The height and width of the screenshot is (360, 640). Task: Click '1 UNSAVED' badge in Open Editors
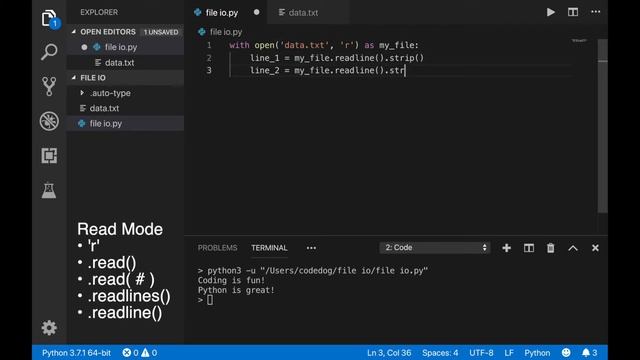pyautogui.click(x=161, y=32)
